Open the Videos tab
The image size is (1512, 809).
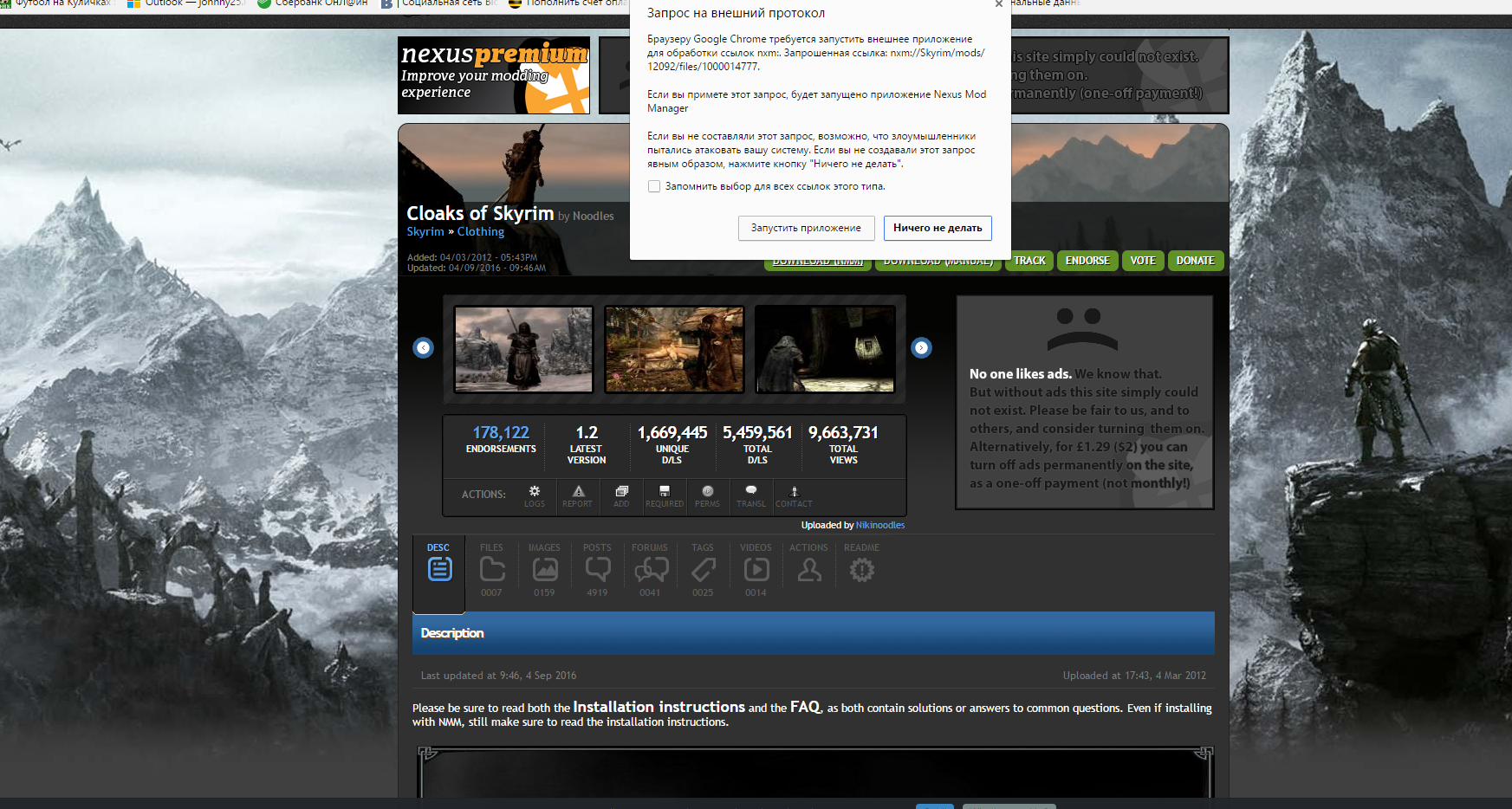756,571
